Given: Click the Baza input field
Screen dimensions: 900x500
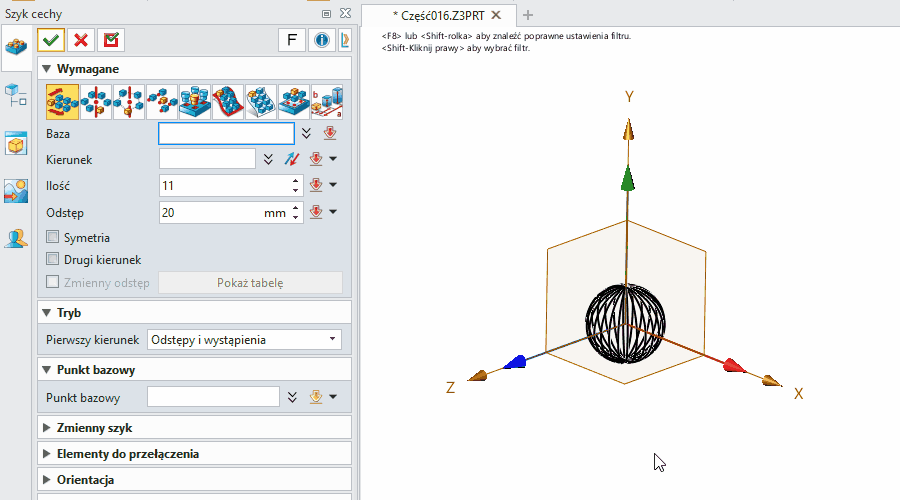Looking at the screenshot, I should 226,133.
